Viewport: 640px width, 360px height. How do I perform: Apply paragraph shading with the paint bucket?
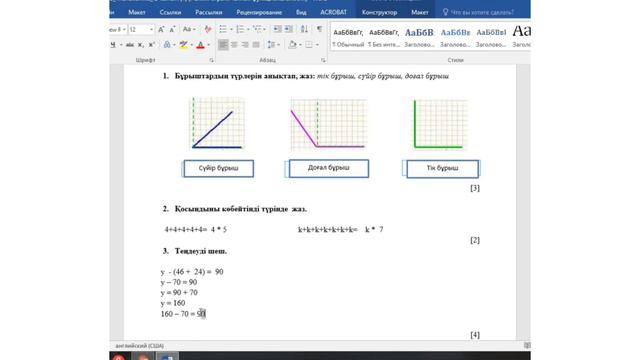292,44
